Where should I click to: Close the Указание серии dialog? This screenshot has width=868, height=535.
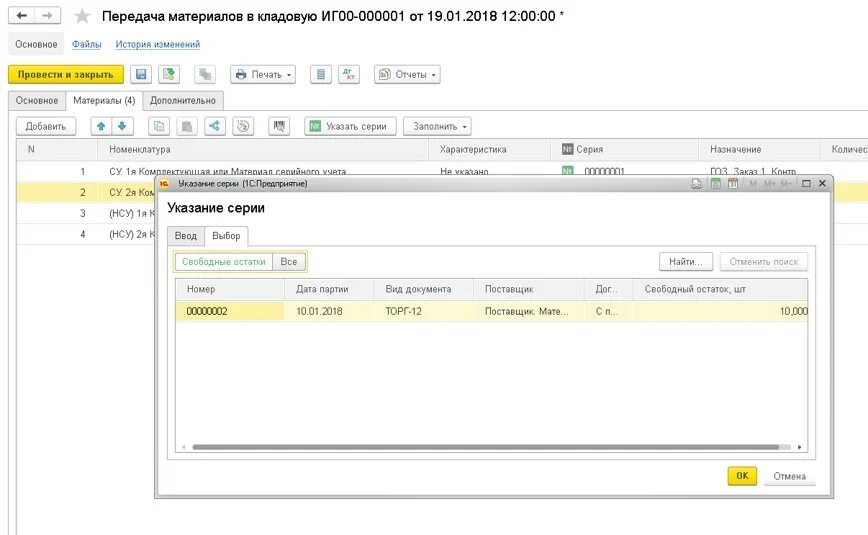pos(823,184)
